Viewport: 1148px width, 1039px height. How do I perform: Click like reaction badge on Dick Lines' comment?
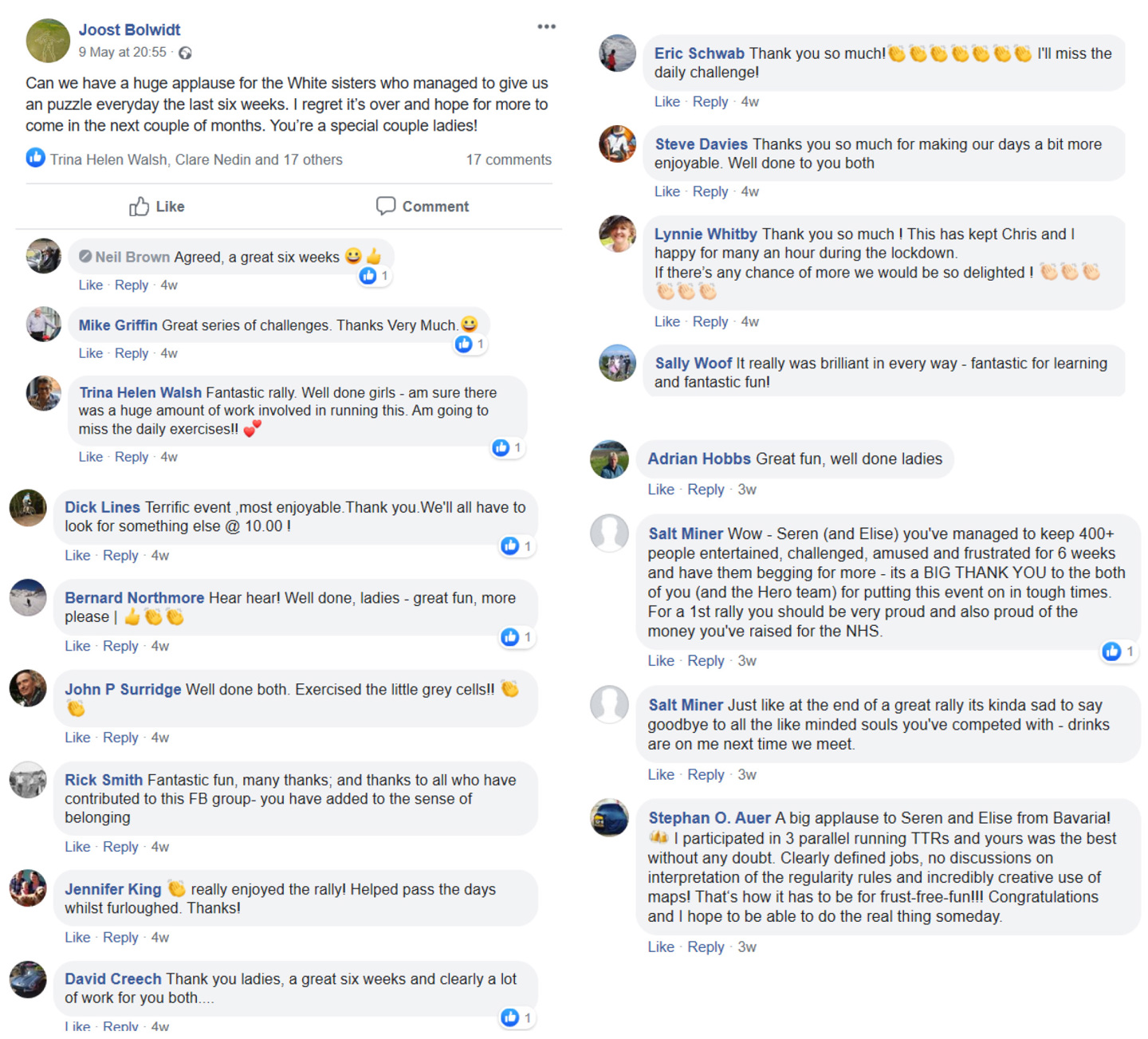click(510, 546)
